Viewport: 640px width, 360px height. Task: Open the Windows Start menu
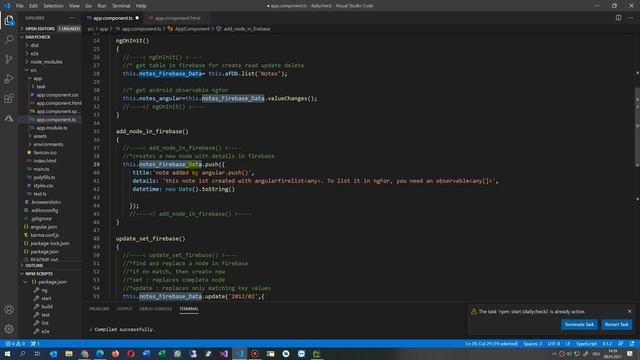pyautogui.click(x=7, y=354)
